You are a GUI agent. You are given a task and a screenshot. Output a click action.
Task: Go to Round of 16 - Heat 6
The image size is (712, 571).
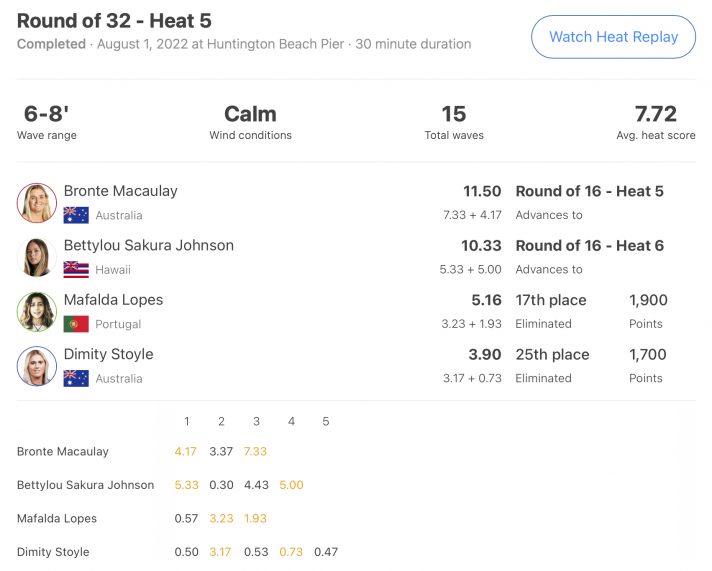pos(589,246)
